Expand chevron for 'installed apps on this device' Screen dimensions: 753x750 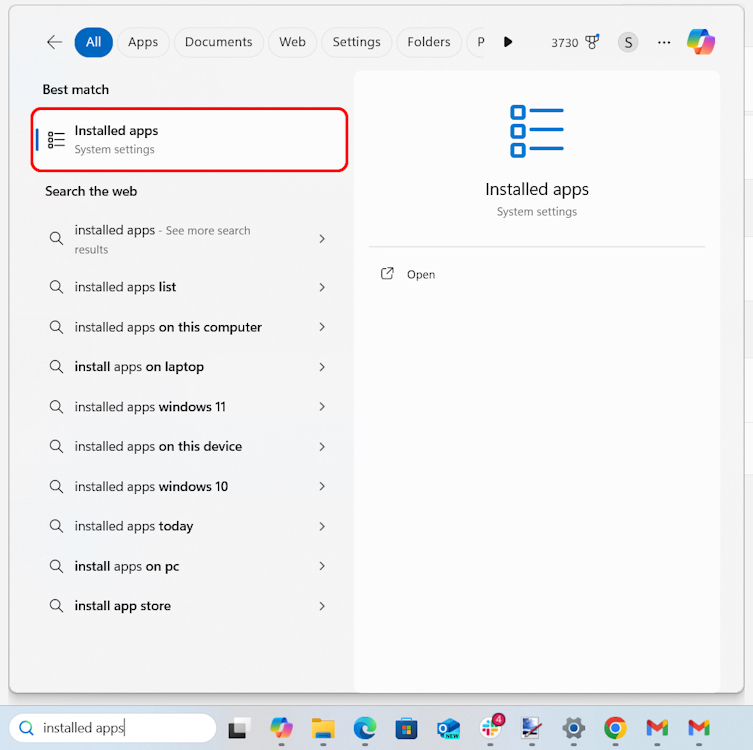[x=322, y=447]
